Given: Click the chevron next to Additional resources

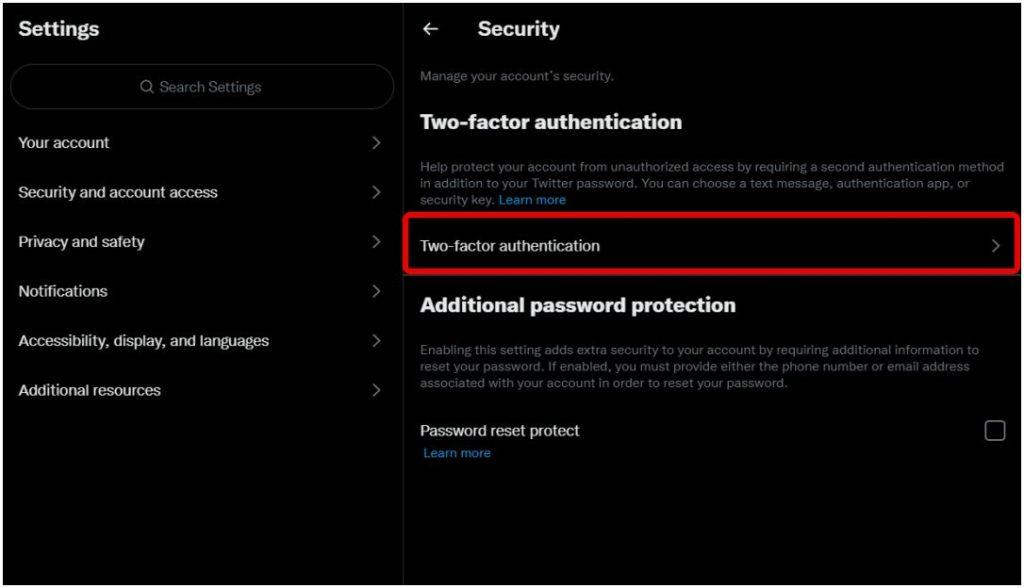Looking at the screenshot, I should pos(376,390).
